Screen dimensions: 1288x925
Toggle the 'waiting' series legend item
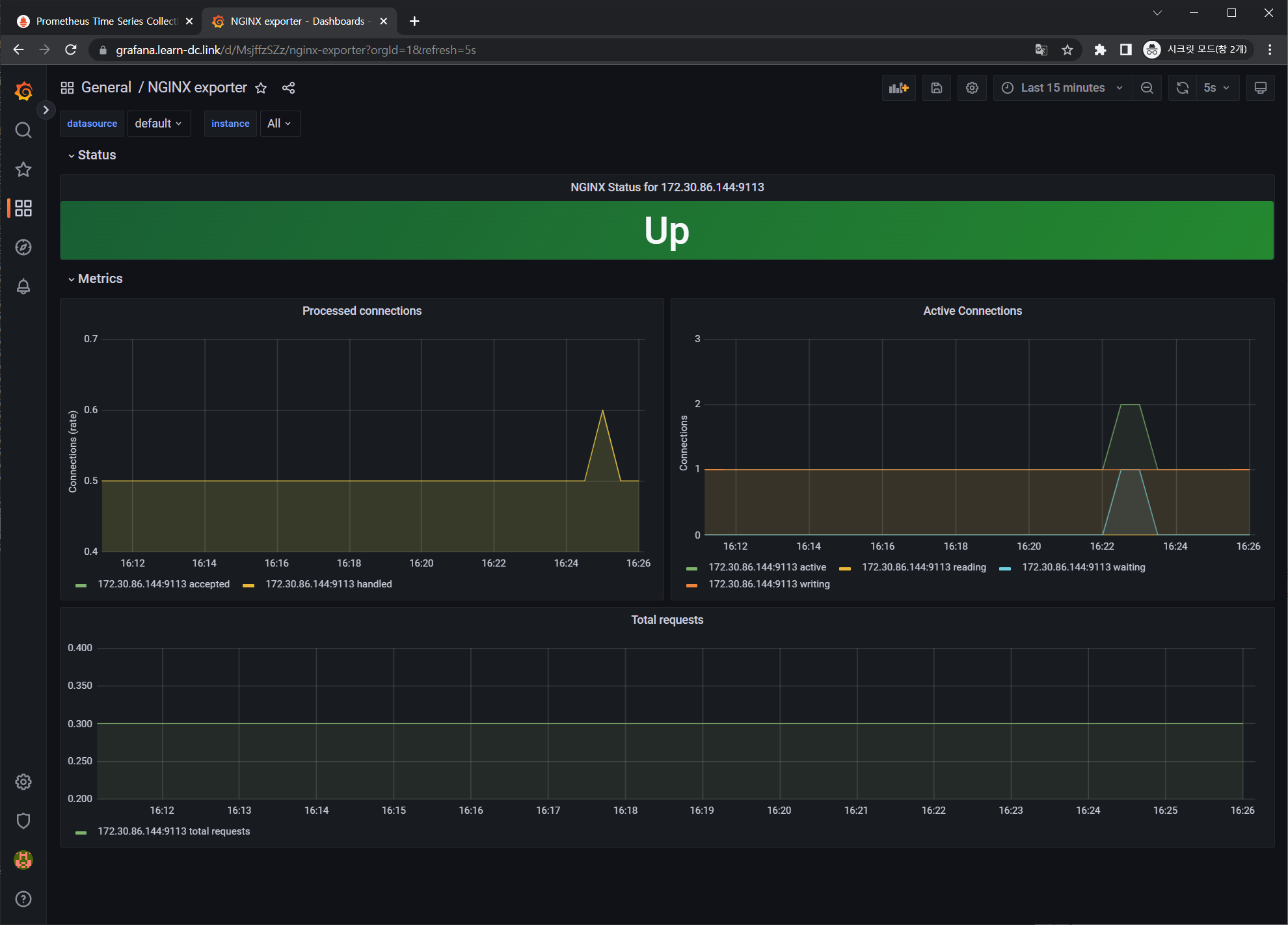tap(1083, 567)
